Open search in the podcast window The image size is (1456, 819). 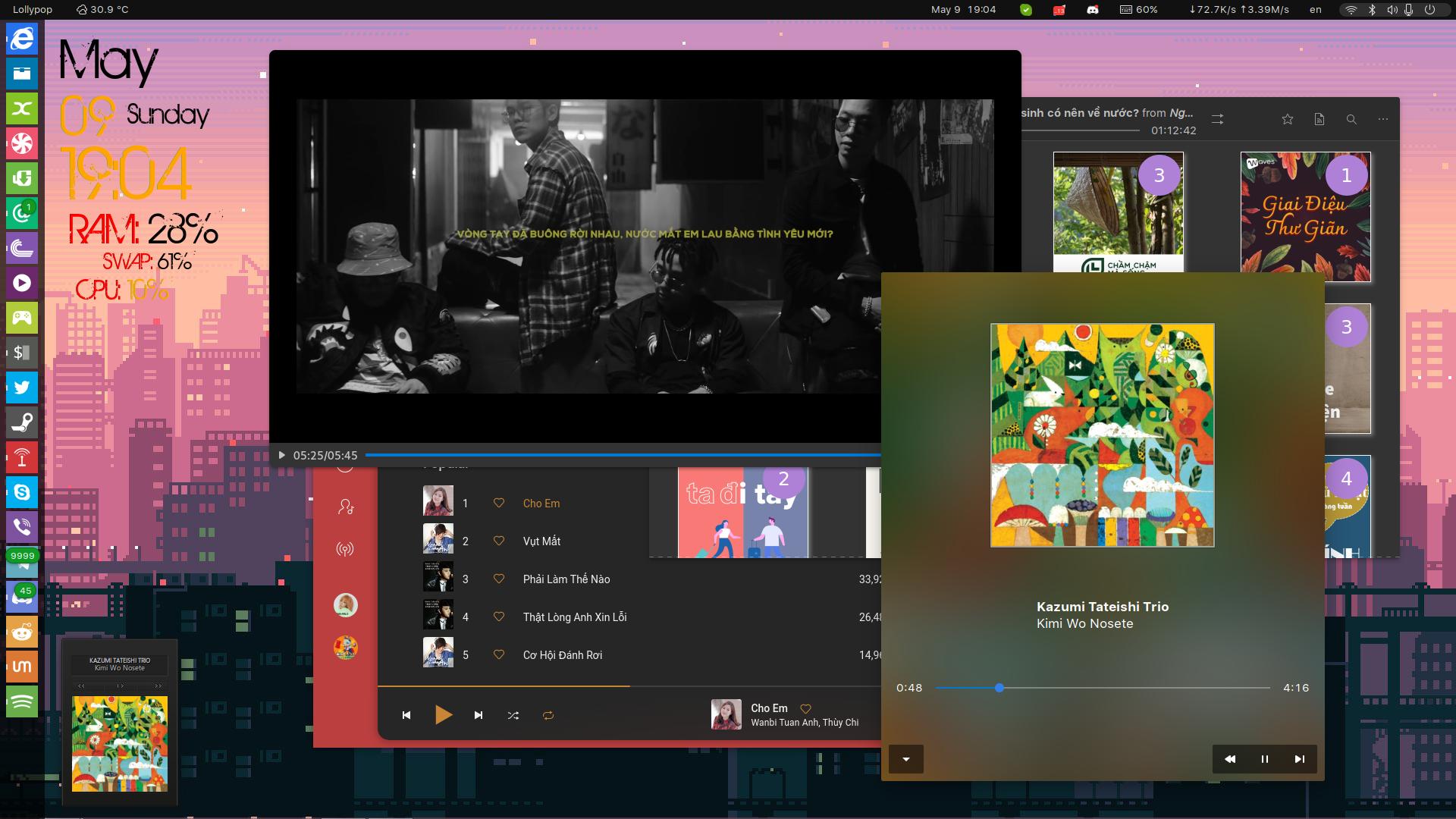pos(1351,119)
